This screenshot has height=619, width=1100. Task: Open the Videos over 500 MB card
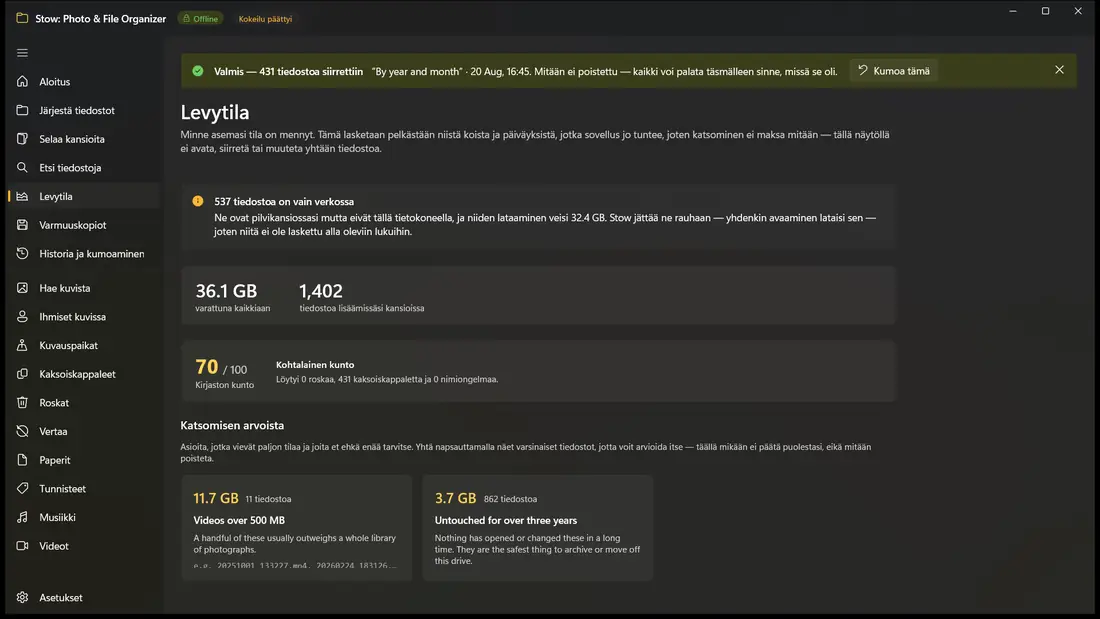pos(297,528)
